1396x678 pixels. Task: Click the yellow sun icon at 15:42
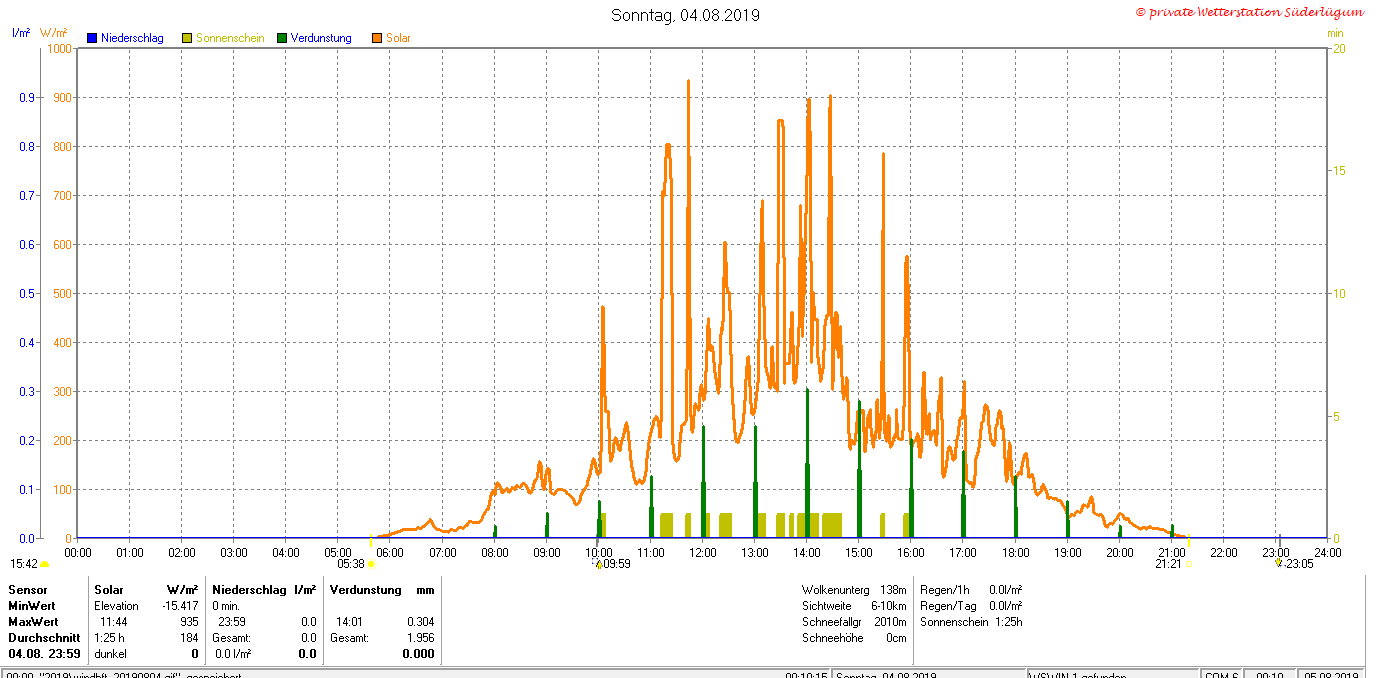44,565
